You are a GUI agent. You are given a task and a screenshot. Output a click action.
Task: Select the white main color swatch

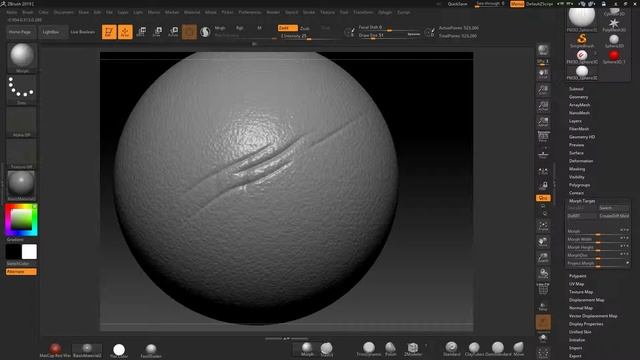(x=29, y=252)
